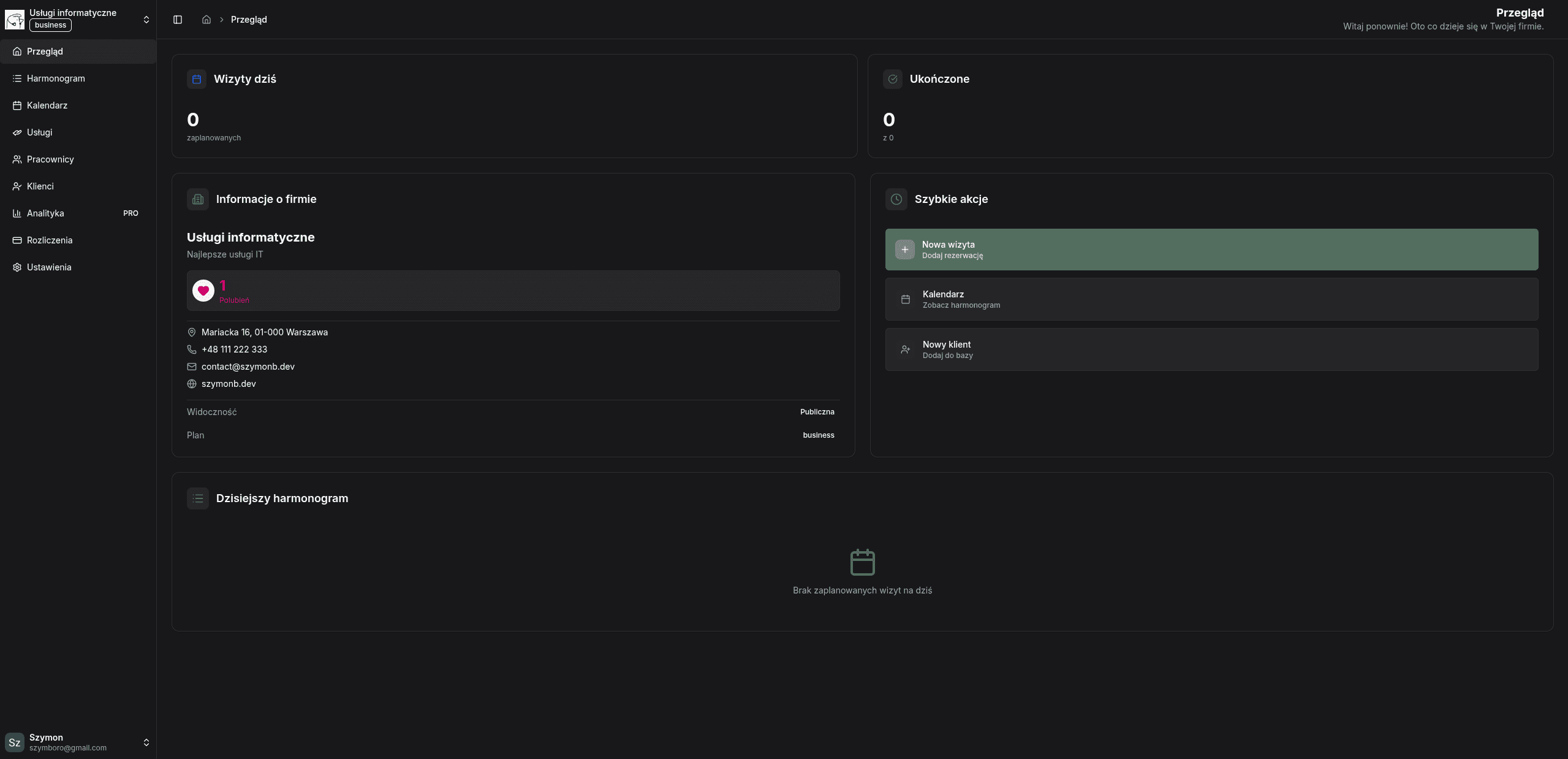Click the building icon beside Informacje o firmie

(x=198, y=199)
